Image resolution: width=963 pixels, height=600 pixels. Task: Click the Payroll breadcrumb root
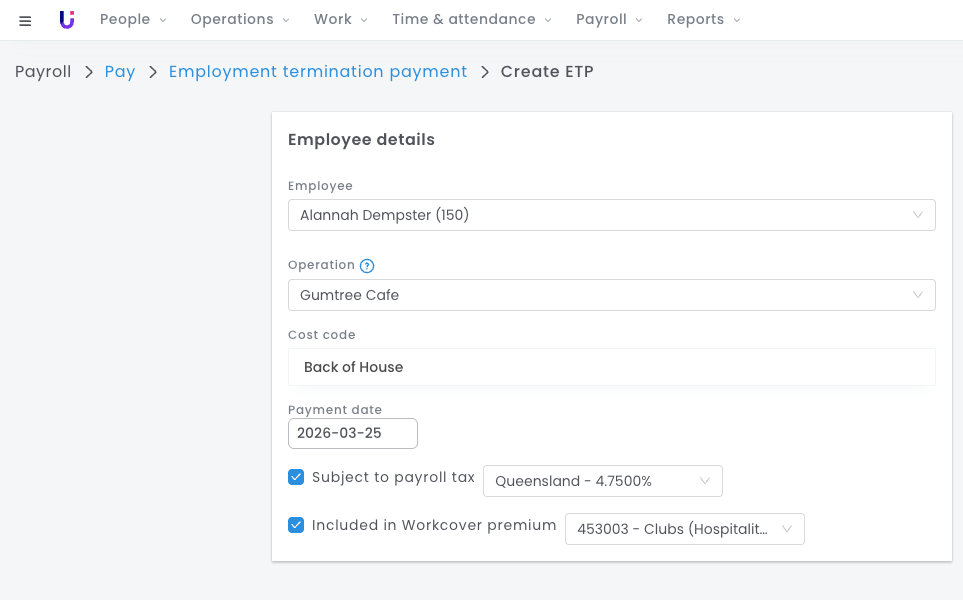point(43,72)
